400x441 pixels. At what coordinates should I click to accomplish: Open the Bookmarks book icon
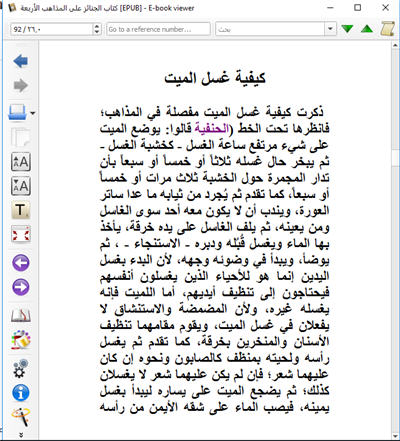[21, 315]
